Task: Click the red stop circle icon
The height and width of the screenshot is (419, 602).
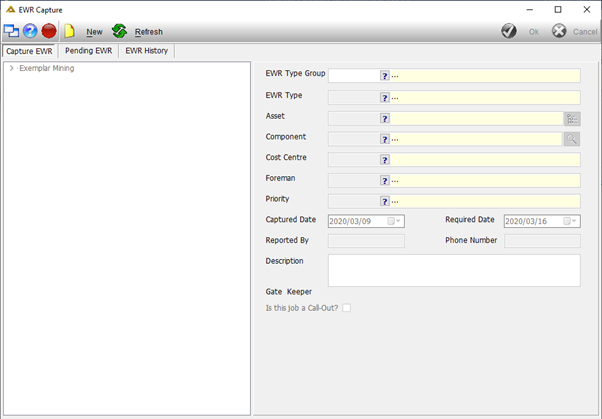Action: (x=49, y=31)
